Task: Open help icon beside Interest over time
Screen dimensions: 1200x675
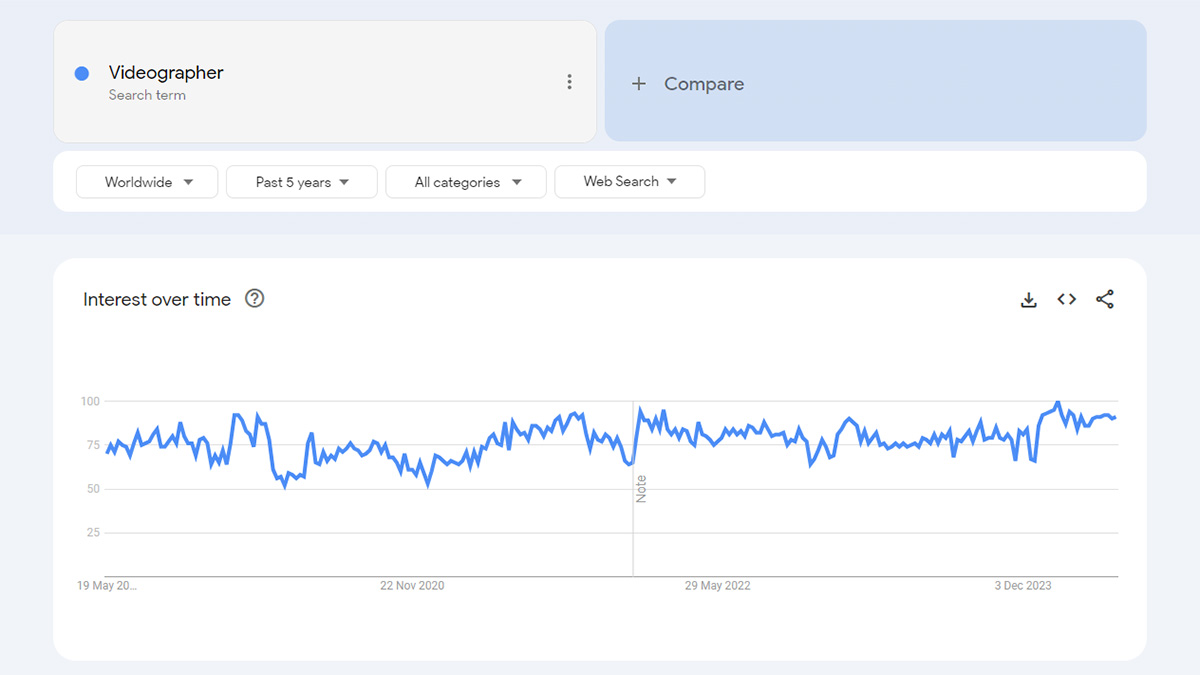Action: 255,298
